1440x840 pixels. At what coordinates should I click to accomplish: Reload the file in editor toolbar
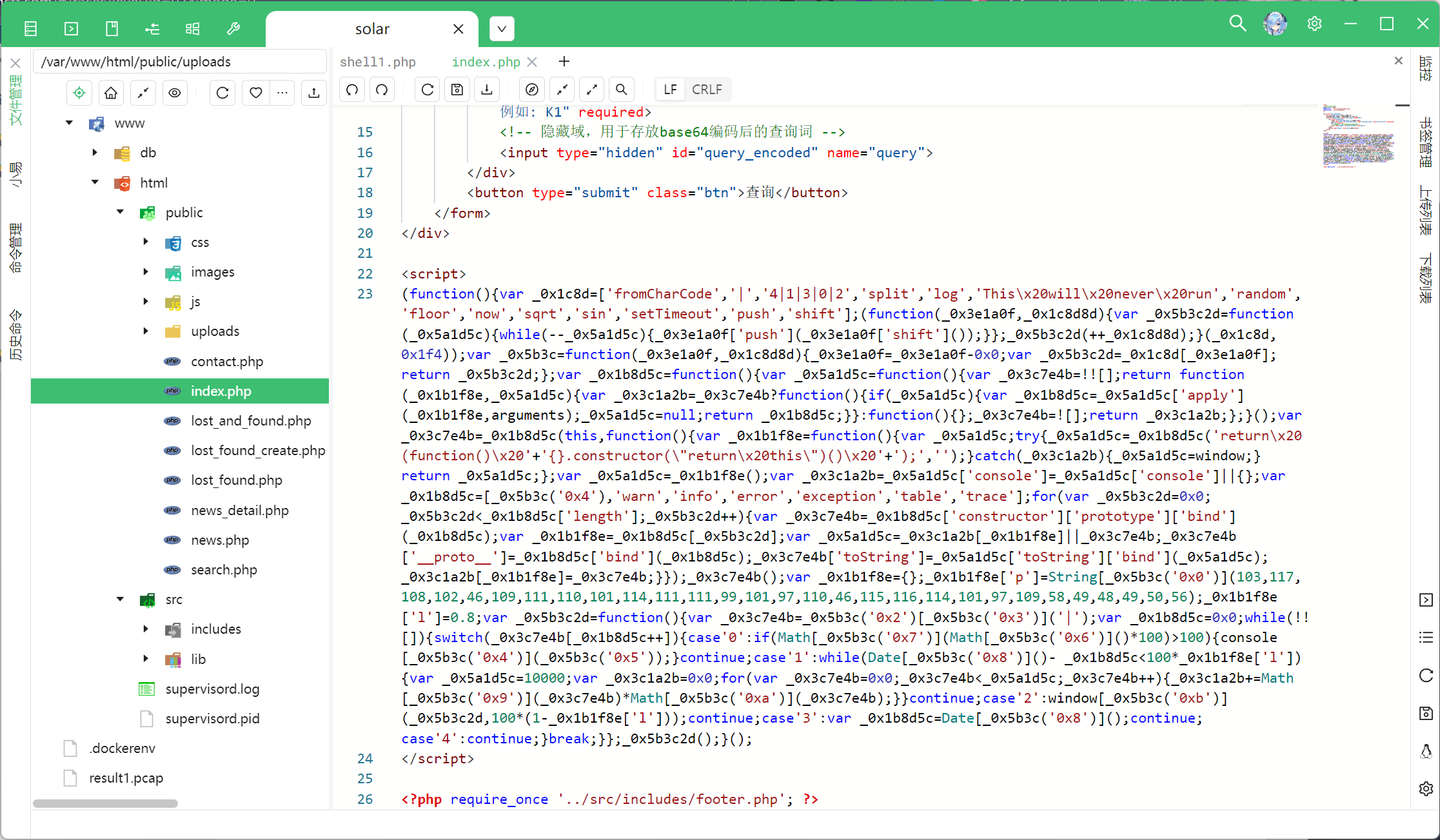[x=428, y=90]
